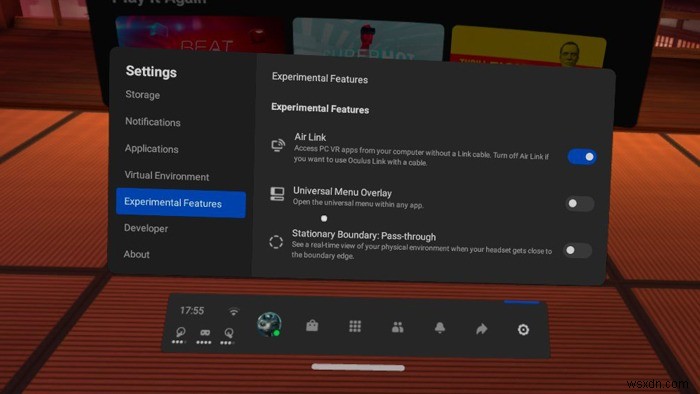This screenshot has height=394, width=700.
Task: Open Storage settings
Action: 142,95
